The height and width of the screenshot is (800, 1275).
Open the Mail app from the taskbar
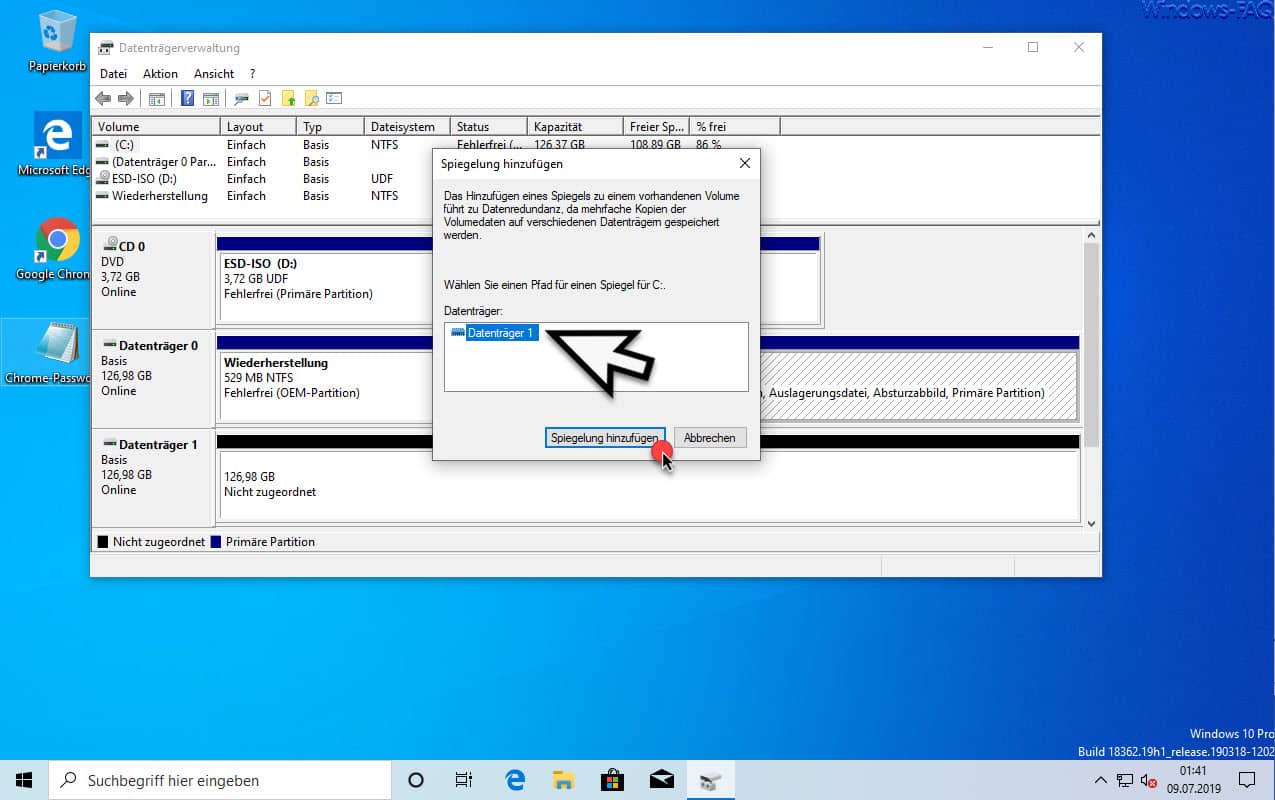[x=661, y=780]
